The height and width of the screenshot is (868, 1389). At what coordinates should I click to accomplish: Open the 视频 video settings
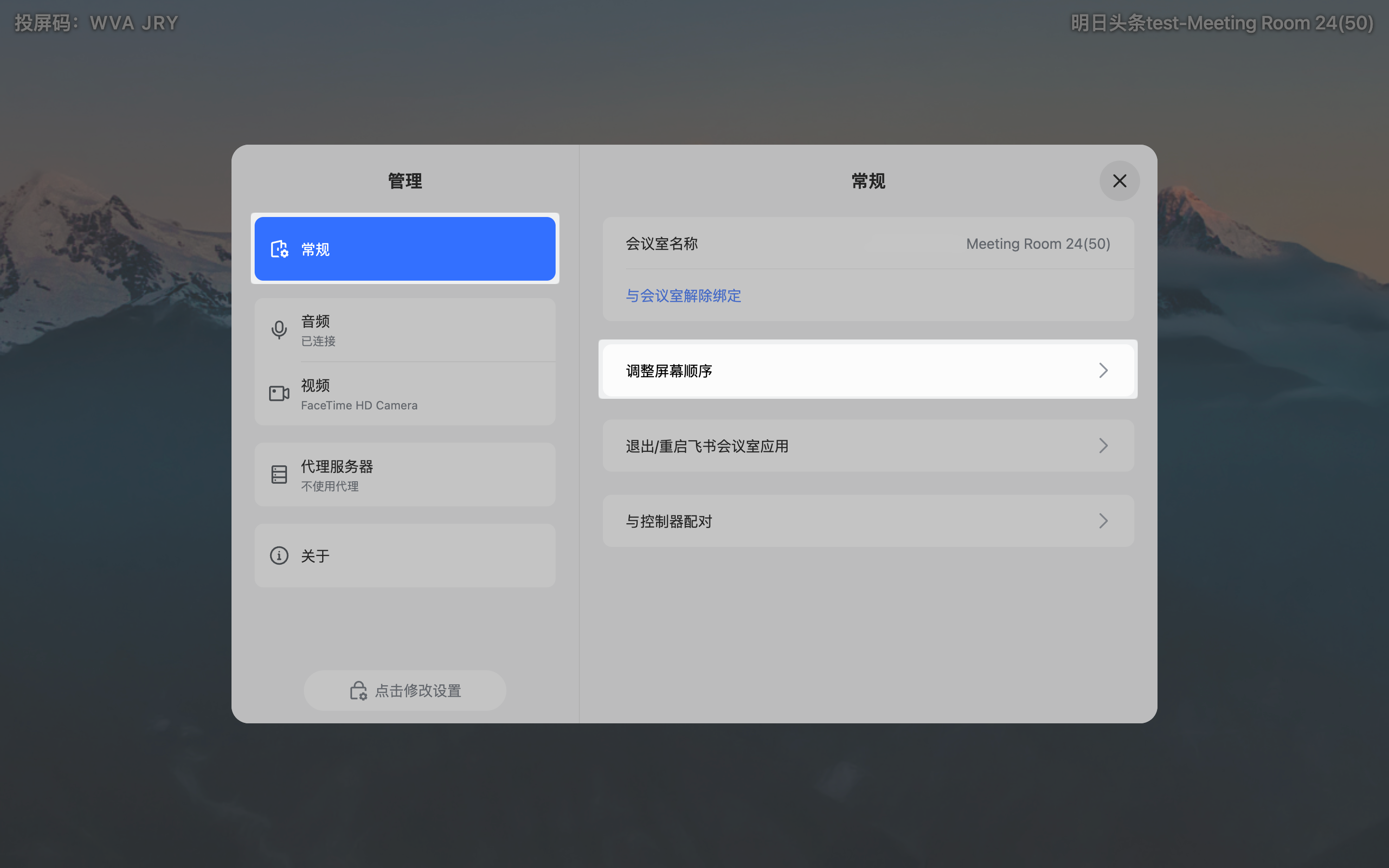click(405, 394)
